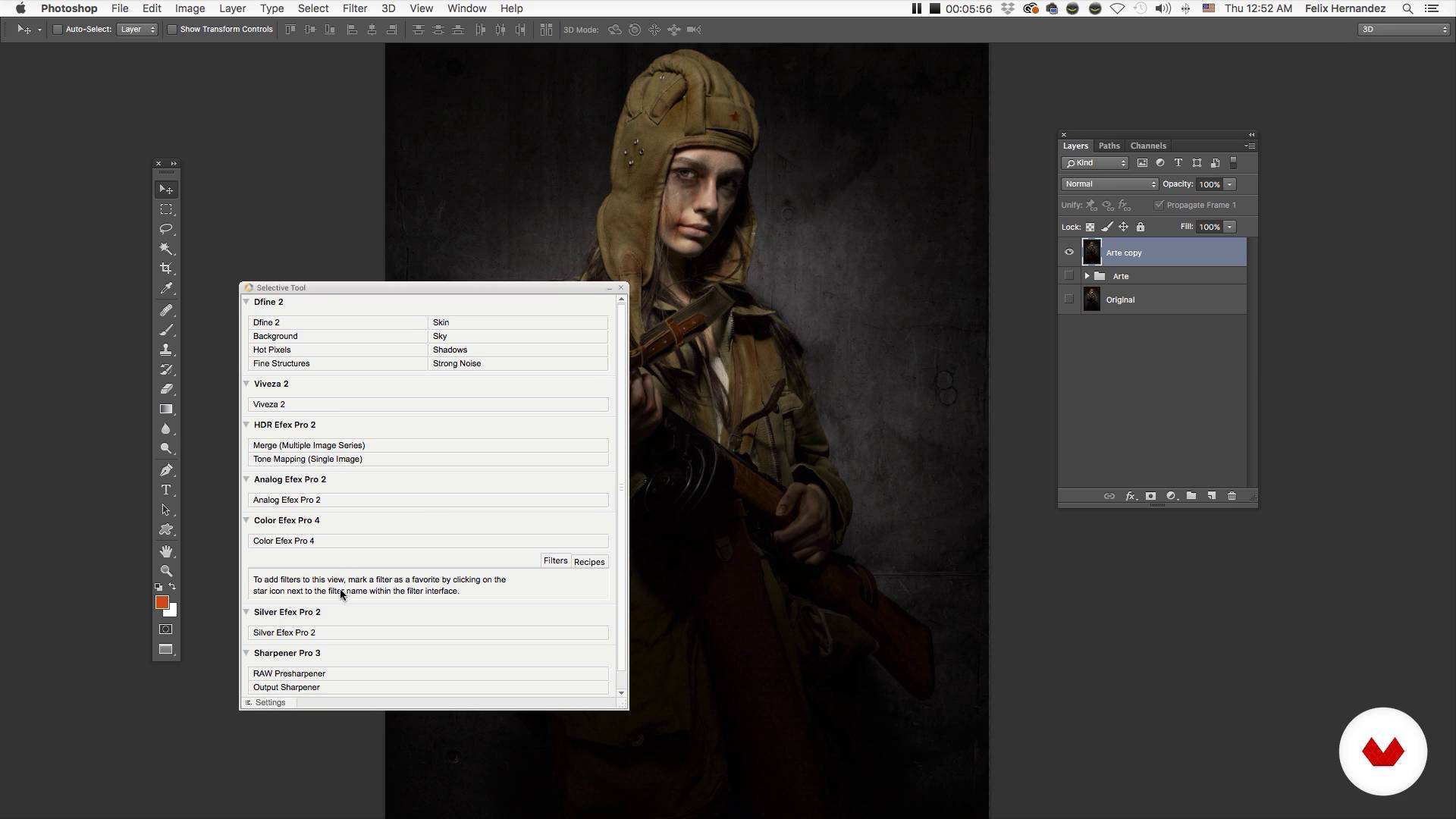Screen dimensions: 1456x819
Task: Select the Blur tool
Action: (166, 428)
